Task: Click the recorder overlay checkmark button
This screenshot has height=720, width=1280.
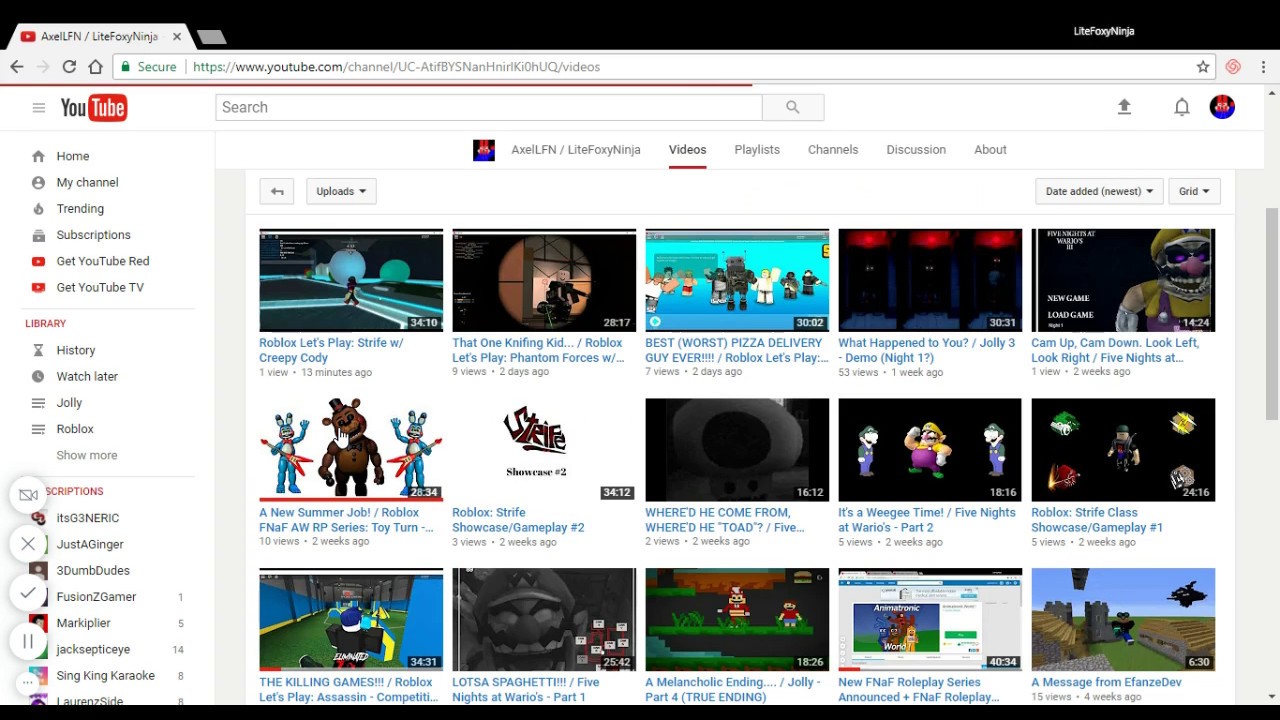Action: coord(28,592)
